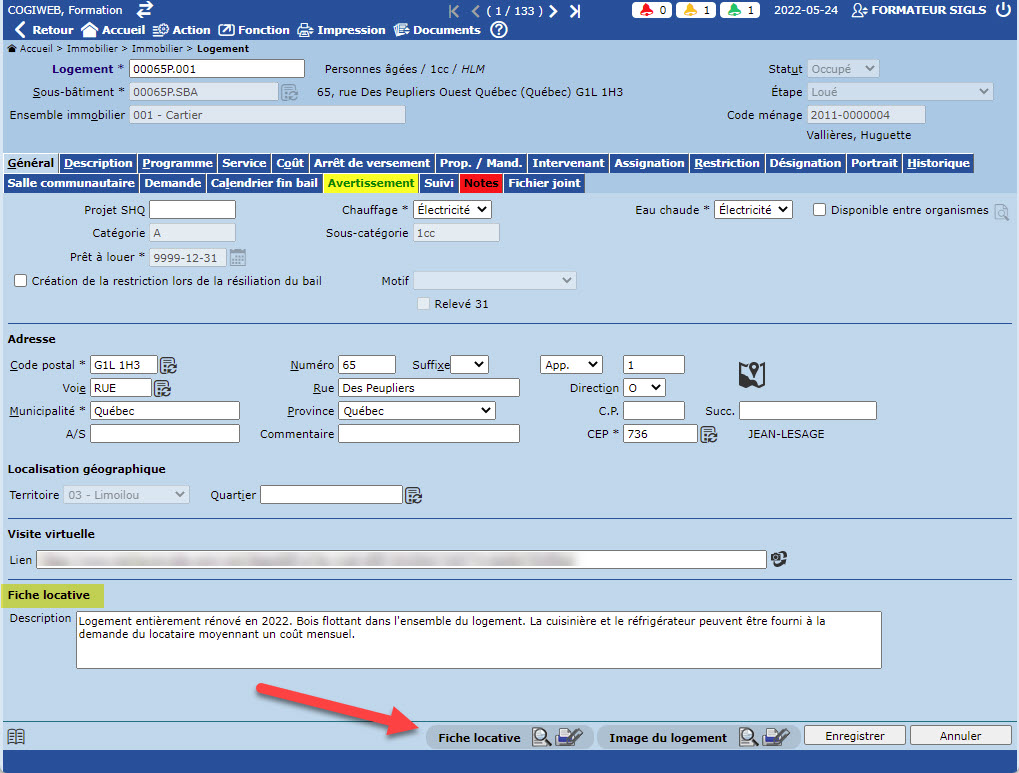Toggle the Relevé 31 checkbox
The image size is (1019, 773).
(423, 304)
